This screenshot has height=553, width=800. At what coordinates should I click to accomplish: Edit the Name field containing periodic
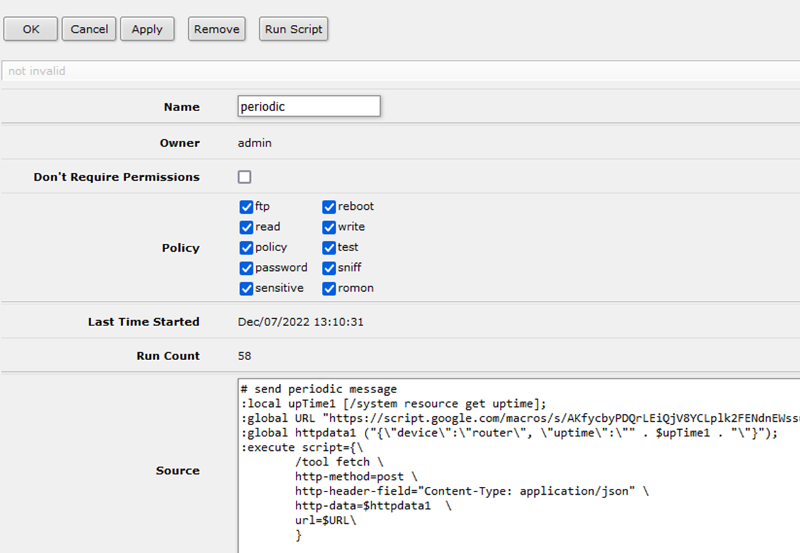tap(309, 107)
